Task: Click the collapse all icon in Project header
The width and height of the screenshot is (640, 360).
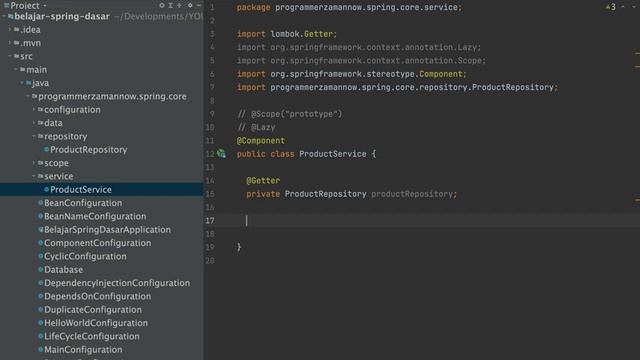Action: 179,5
